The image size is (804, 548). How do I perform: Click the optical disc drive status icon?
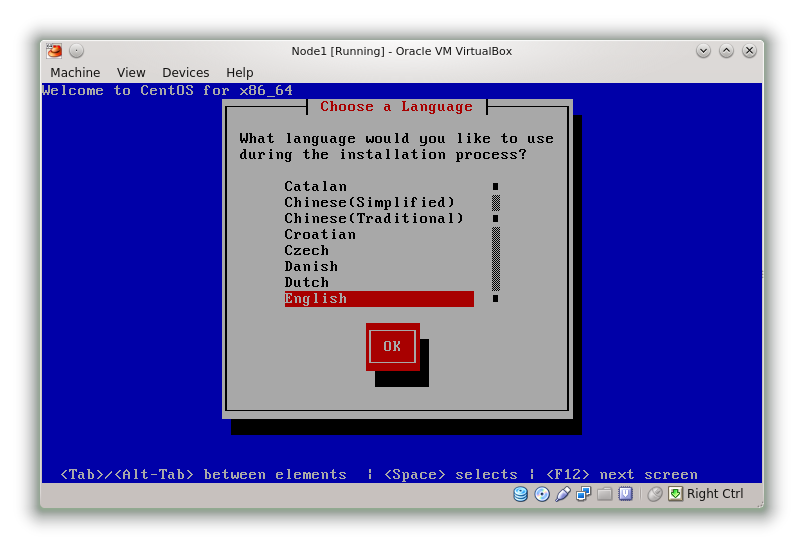tap(542, 494)
